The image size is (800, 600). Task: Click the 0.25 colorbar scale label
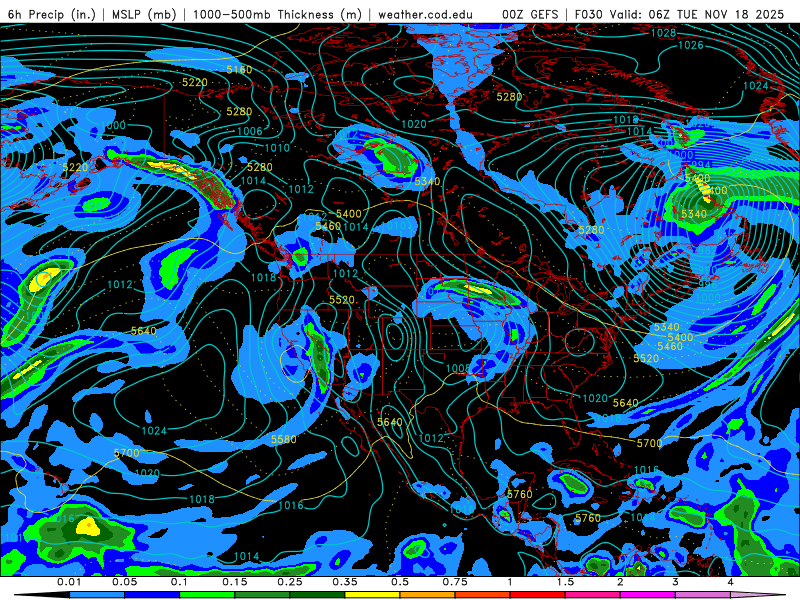(x=290, y=582)
